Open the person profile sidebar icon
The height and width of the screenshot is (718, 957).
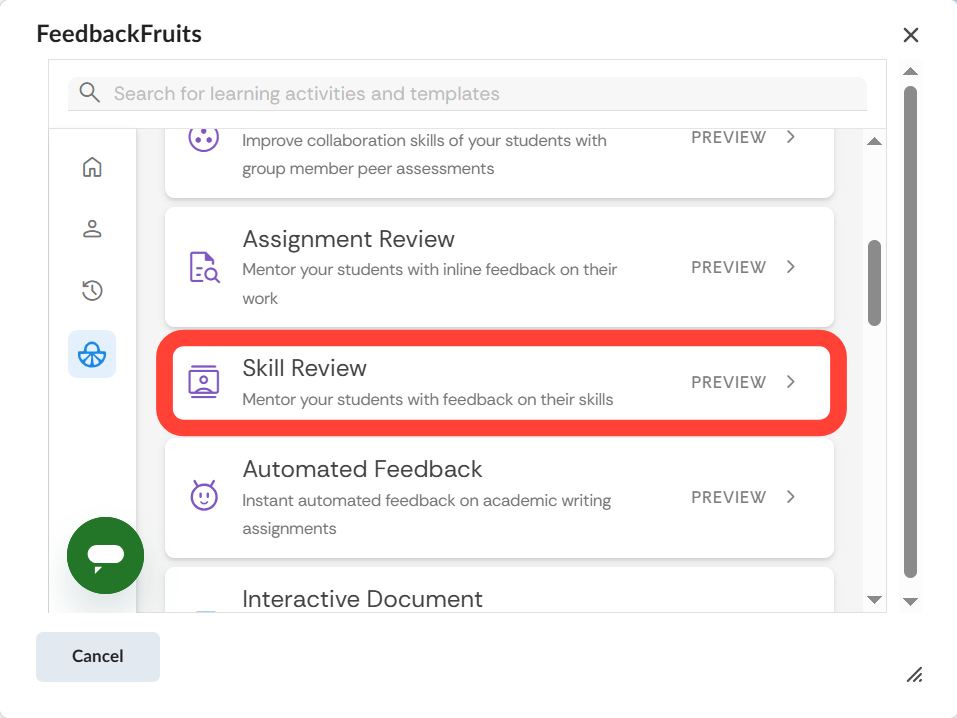click(92, 229)
